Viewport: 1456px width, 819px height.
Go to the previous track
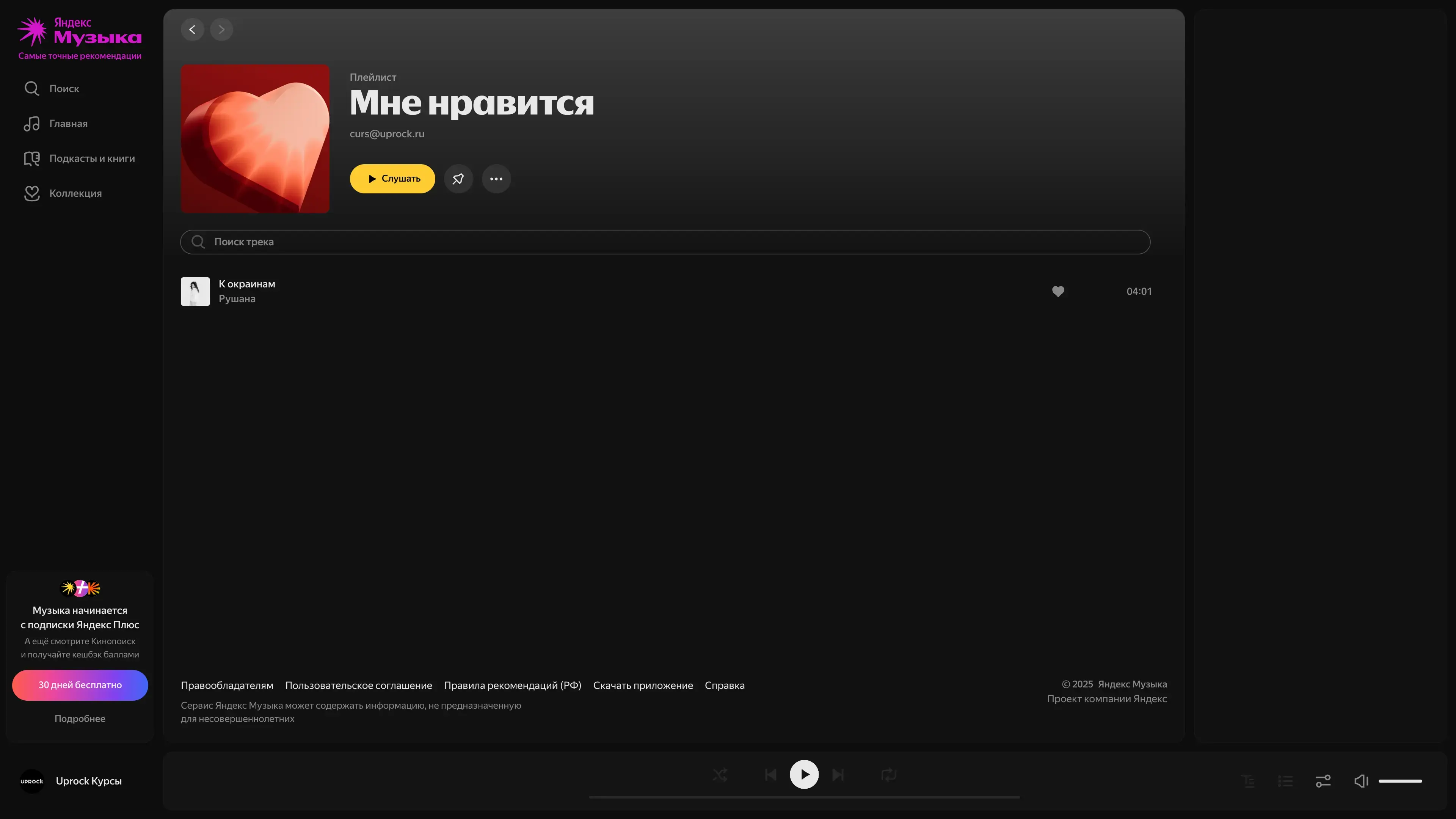click(770, 775)
